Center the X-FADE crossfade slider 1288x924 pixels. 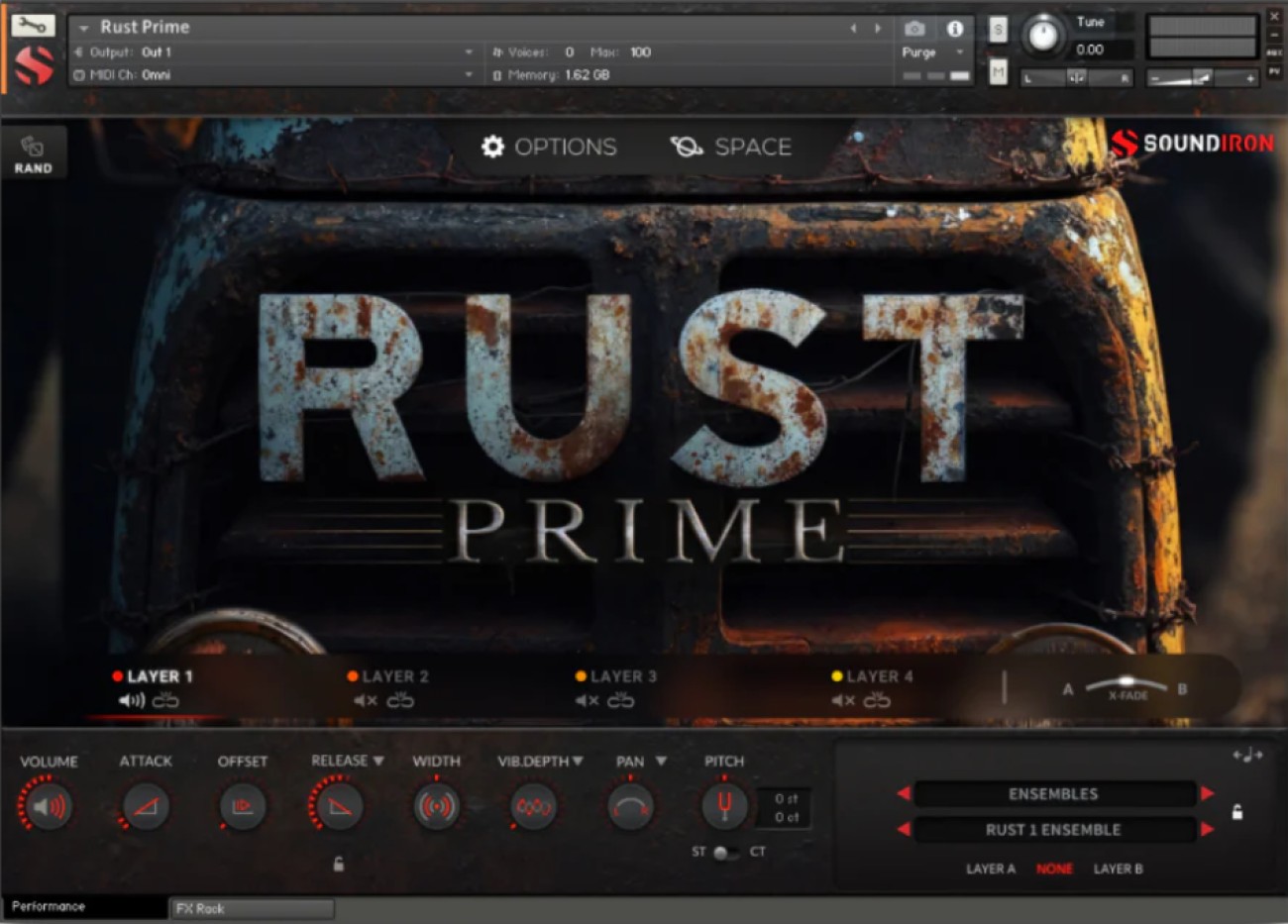tap(1125, 682)
